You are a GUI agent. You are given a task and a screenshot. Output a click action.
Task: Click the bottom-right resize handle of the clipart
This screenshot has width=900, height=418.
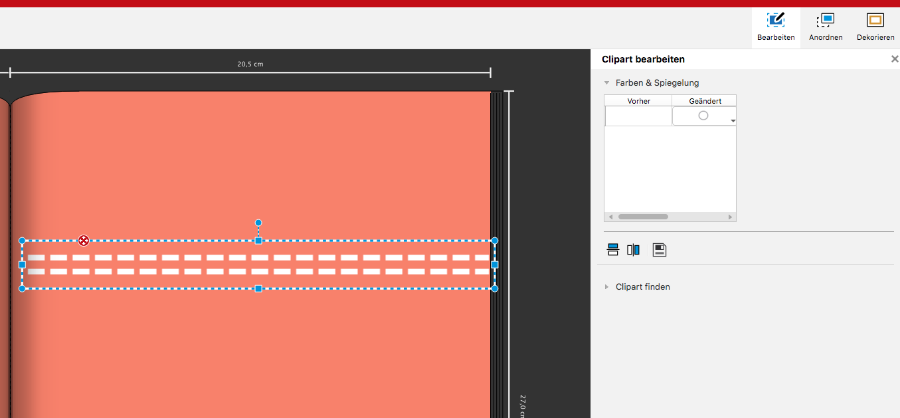(x=495, y=288)
